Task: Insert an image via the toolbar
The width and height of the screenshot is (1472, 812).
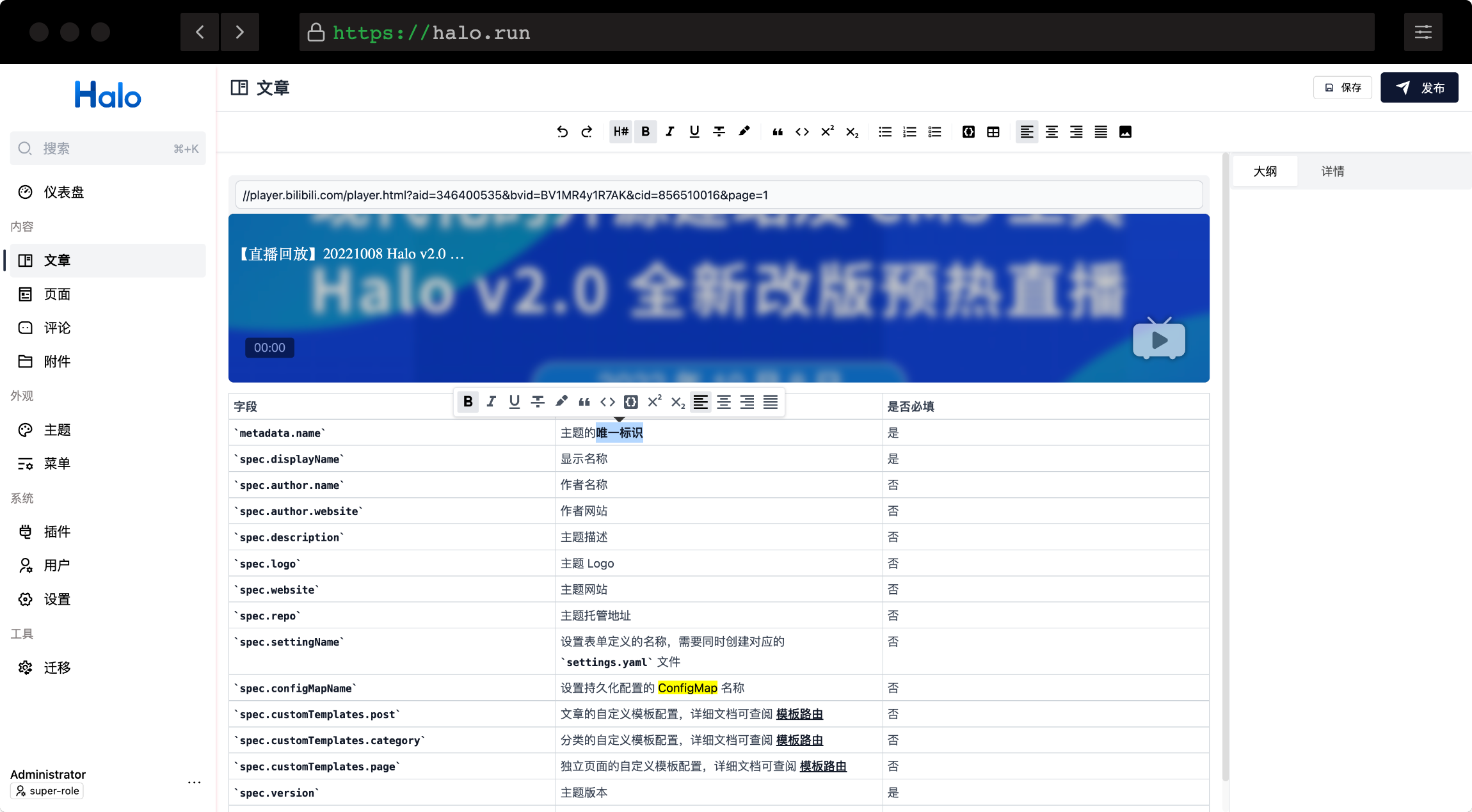Action: pyautogui.click(x=1126, y=132)
